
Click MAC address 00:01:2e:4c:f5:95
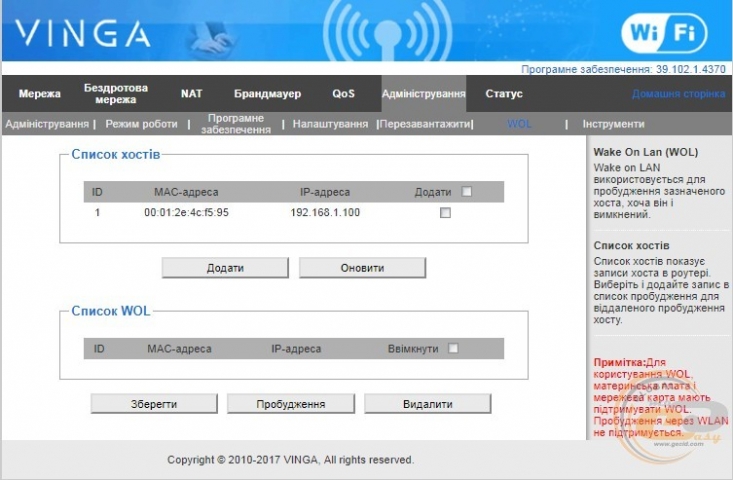point(186,213)
